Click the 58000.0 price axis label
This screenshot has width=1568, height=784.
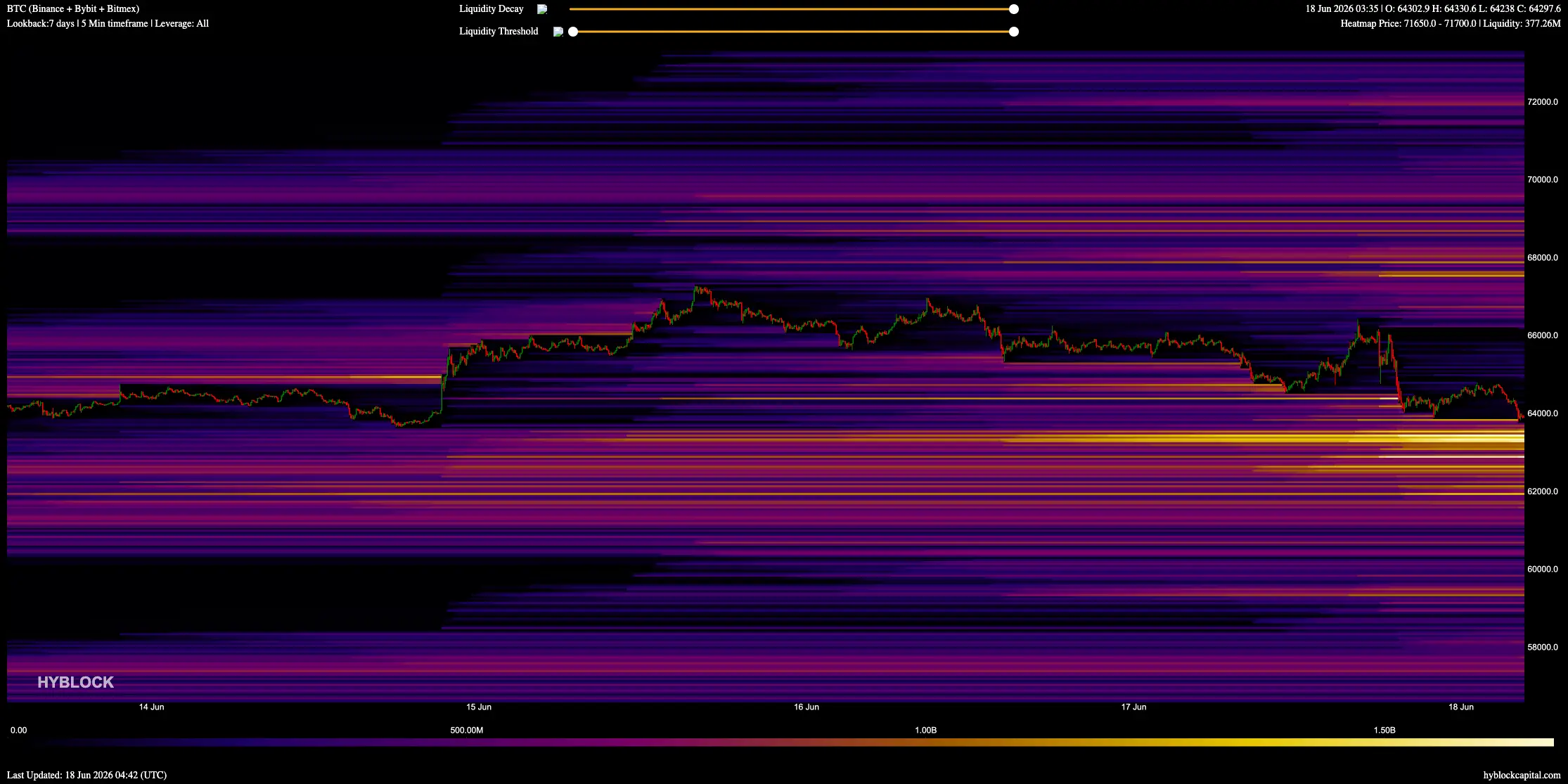[x=1542, y=648]
